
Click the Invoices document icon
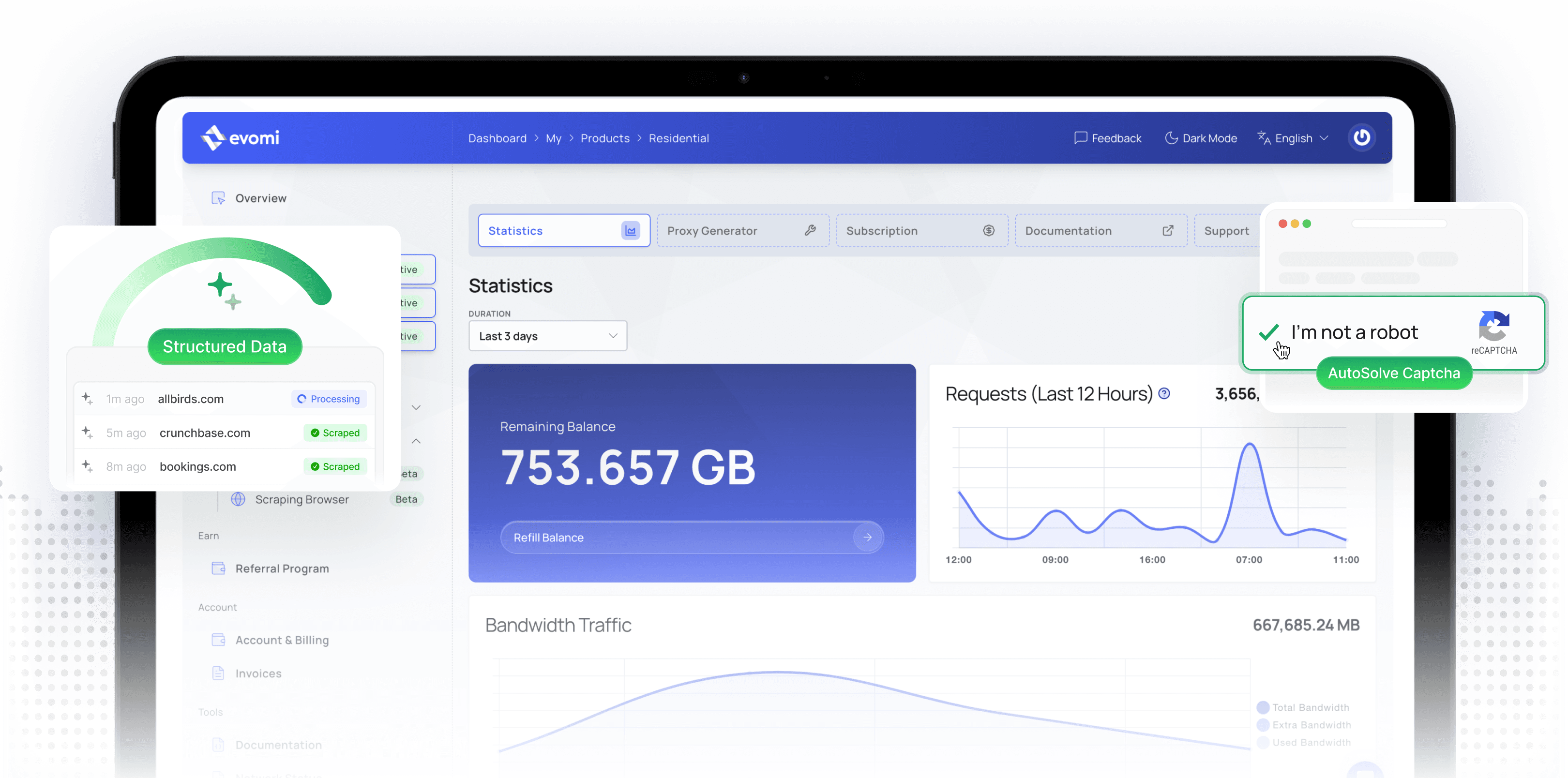click(218, 673)
